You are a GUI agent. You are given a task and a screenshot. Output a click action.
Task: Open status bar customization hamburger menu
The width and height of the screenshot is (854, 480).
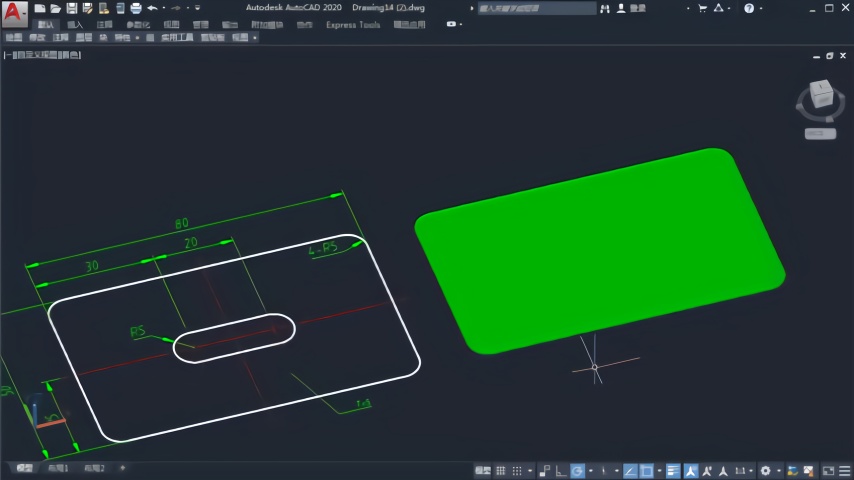(845, 471)
